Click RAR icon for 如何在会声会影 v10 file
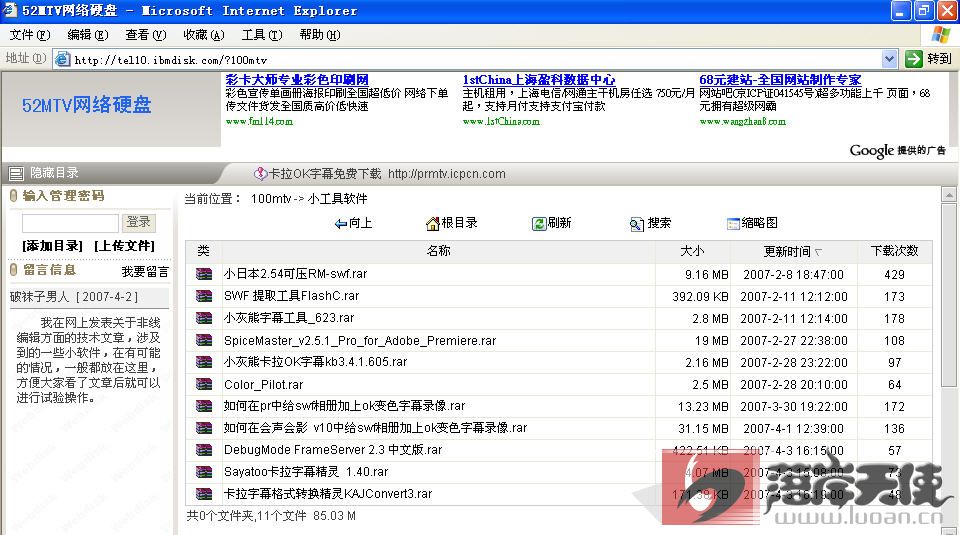960x535 pixels. tap(204, 428)
